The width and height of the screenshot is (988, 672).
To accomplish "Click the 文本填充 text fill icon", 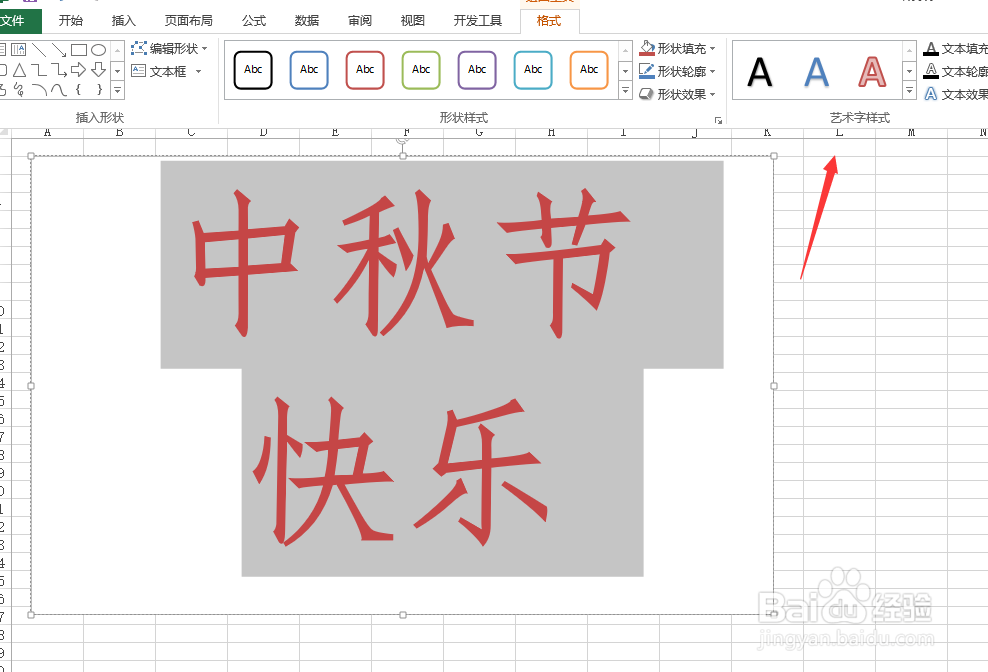I will point(931,49).
